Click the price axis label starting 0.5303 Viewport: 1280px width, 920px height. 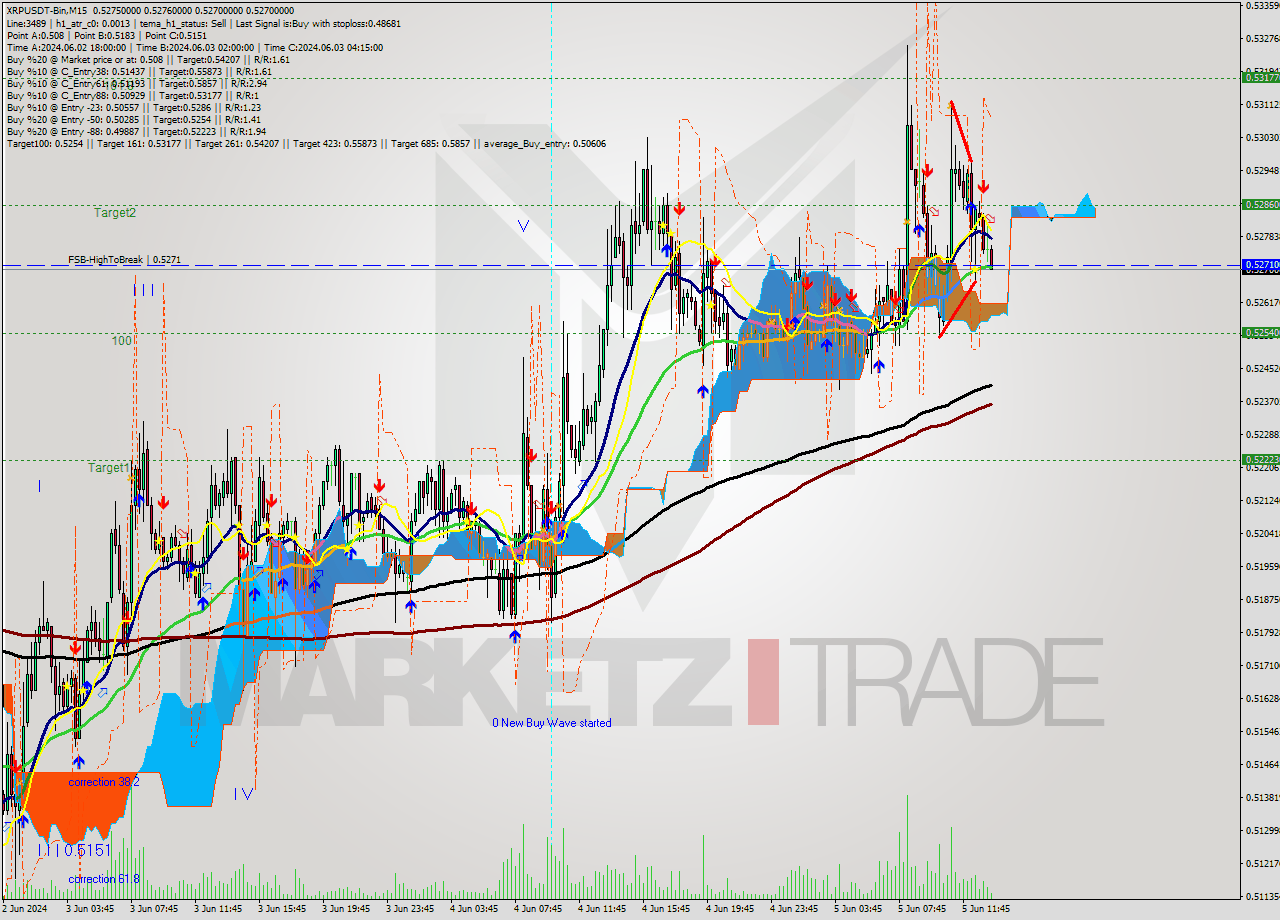[x=1261, y=137]
